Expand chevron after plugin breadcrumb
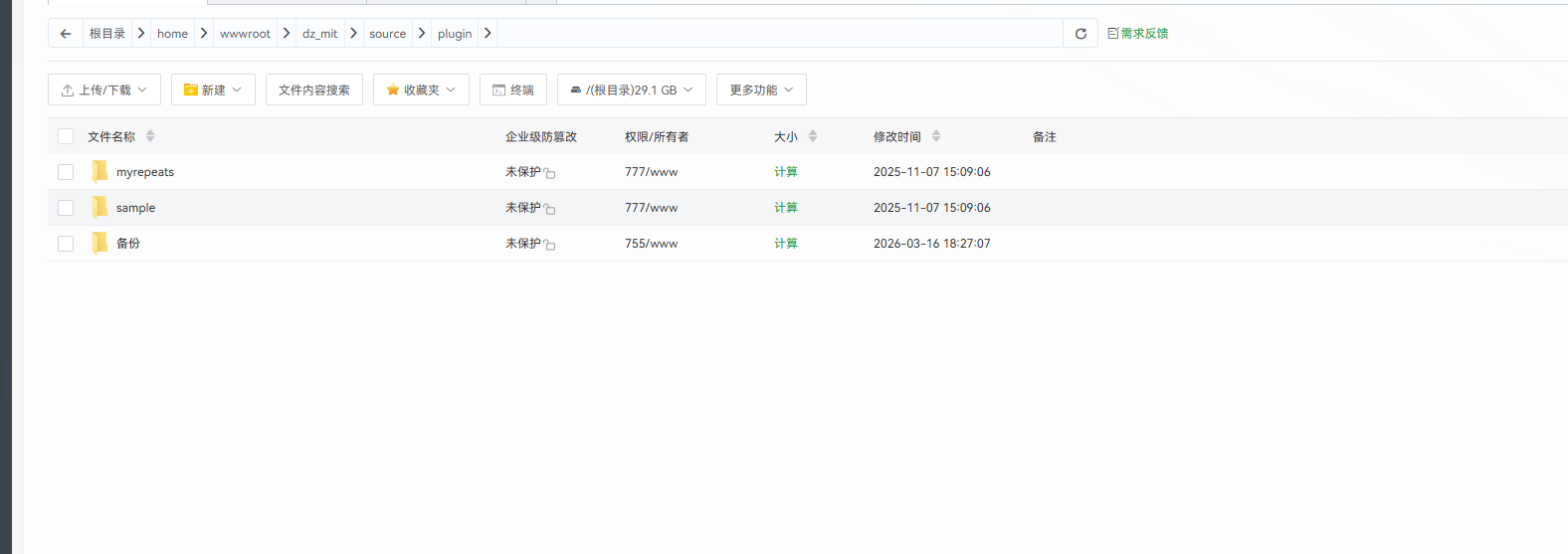 pyautogui.click(x=488, y=33)
